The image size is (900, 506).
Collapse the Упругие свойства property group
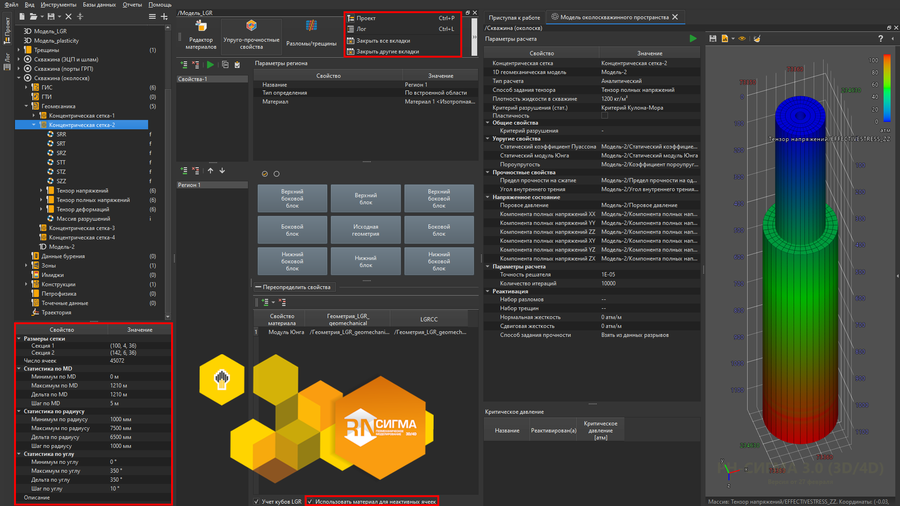pyautogui.click(x=487, y=138)
